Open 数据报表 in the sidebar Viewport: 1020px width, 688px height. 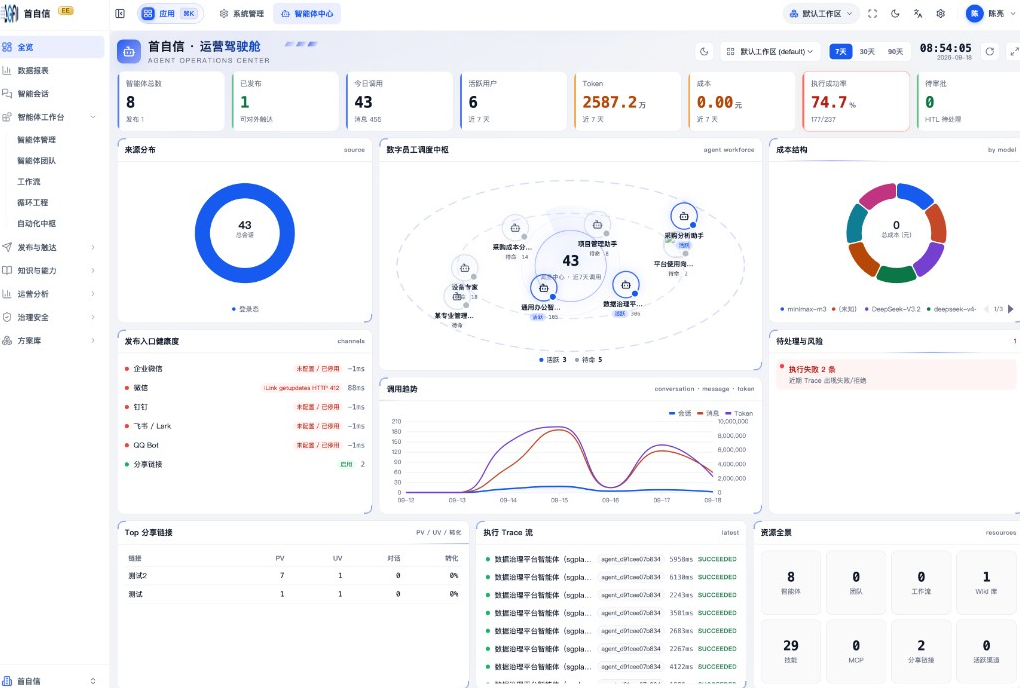pyautogui.click(x=52, y=70)
